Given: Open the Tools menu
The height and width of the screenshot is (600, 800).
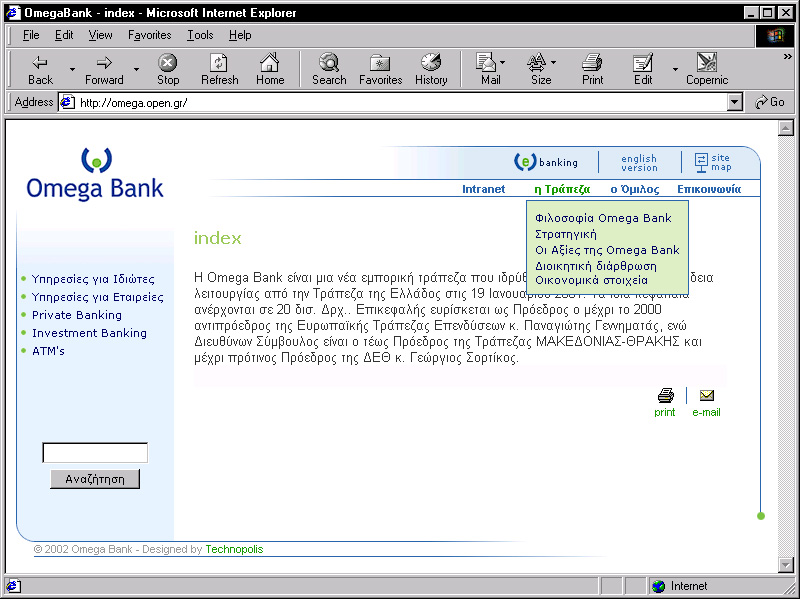Looking at the screenshot, I should click(x=200, y=35).
